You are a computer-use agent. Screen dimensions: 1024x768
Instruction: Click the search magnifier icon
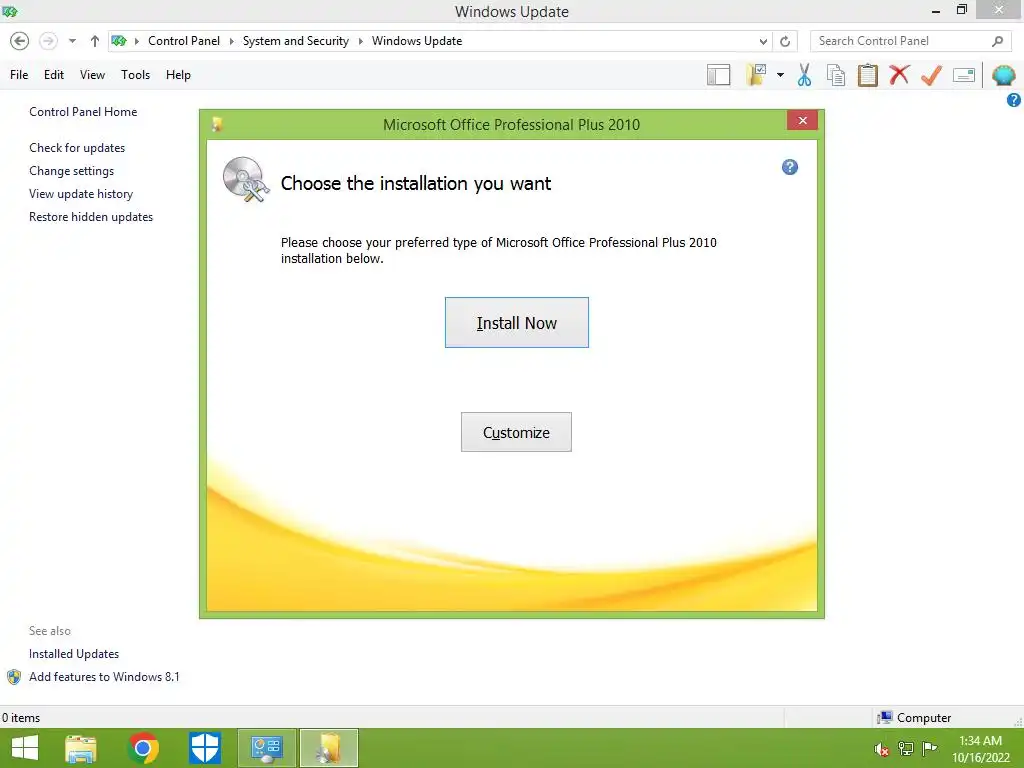997,41
